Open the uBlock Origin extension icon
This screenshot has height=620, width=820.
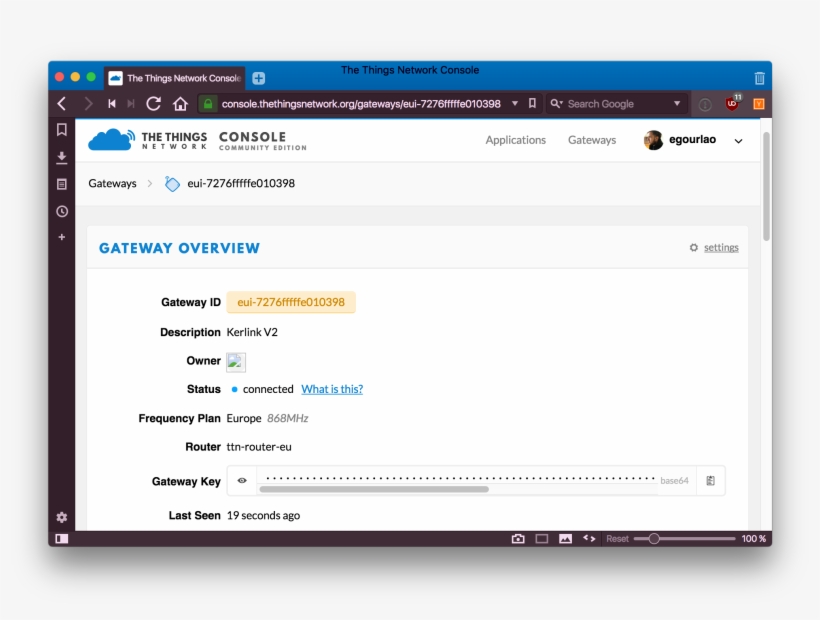[x=733, y=103]
